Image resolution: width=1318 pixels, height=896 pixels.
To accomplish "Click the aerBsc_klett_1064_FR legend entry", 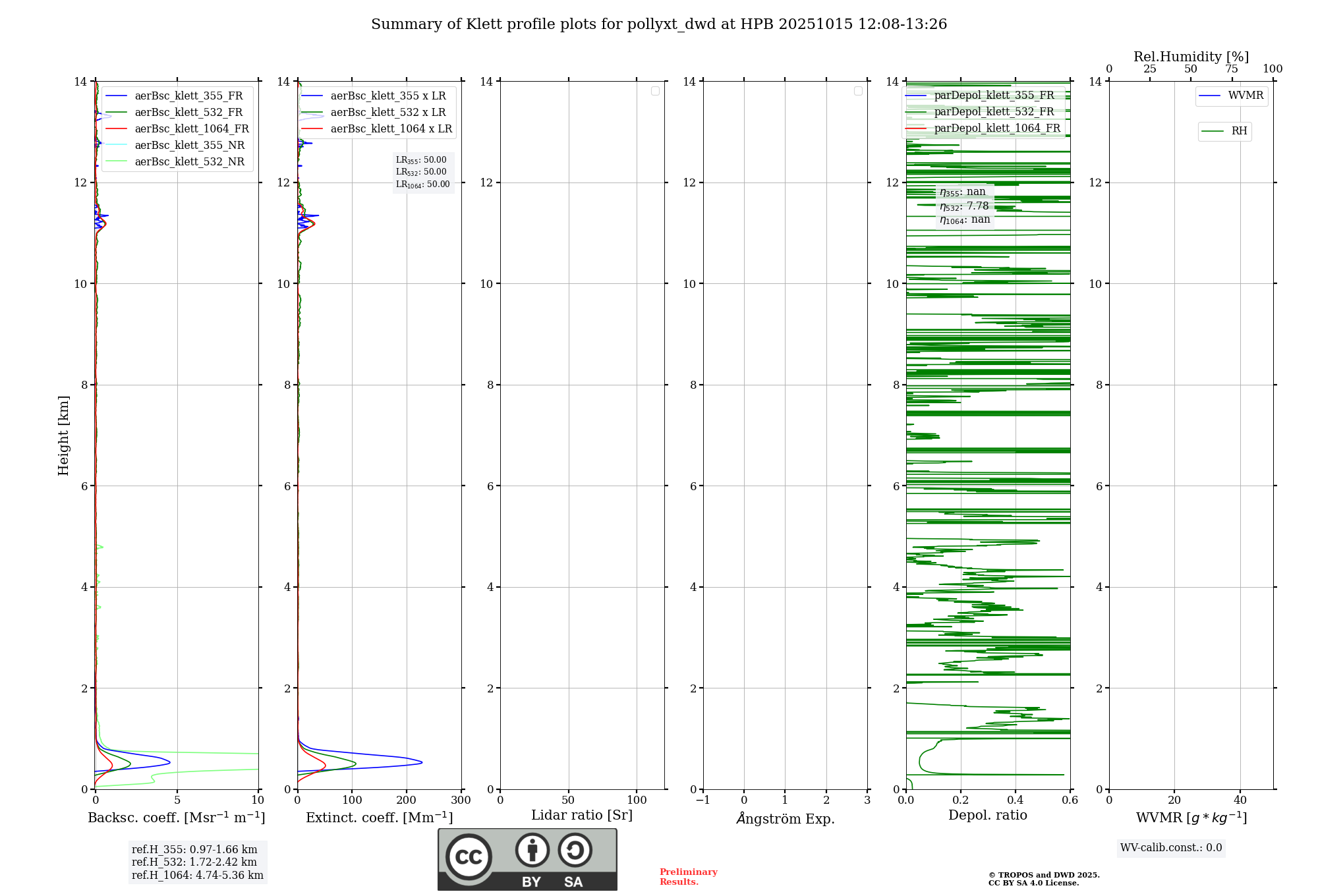I will 191,129.
